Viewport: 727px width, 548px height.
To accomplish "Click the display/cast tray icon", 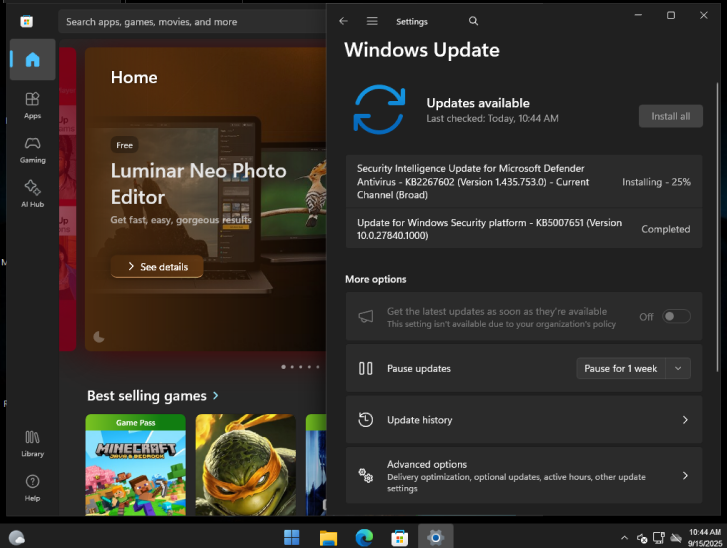I will point(658,538).
